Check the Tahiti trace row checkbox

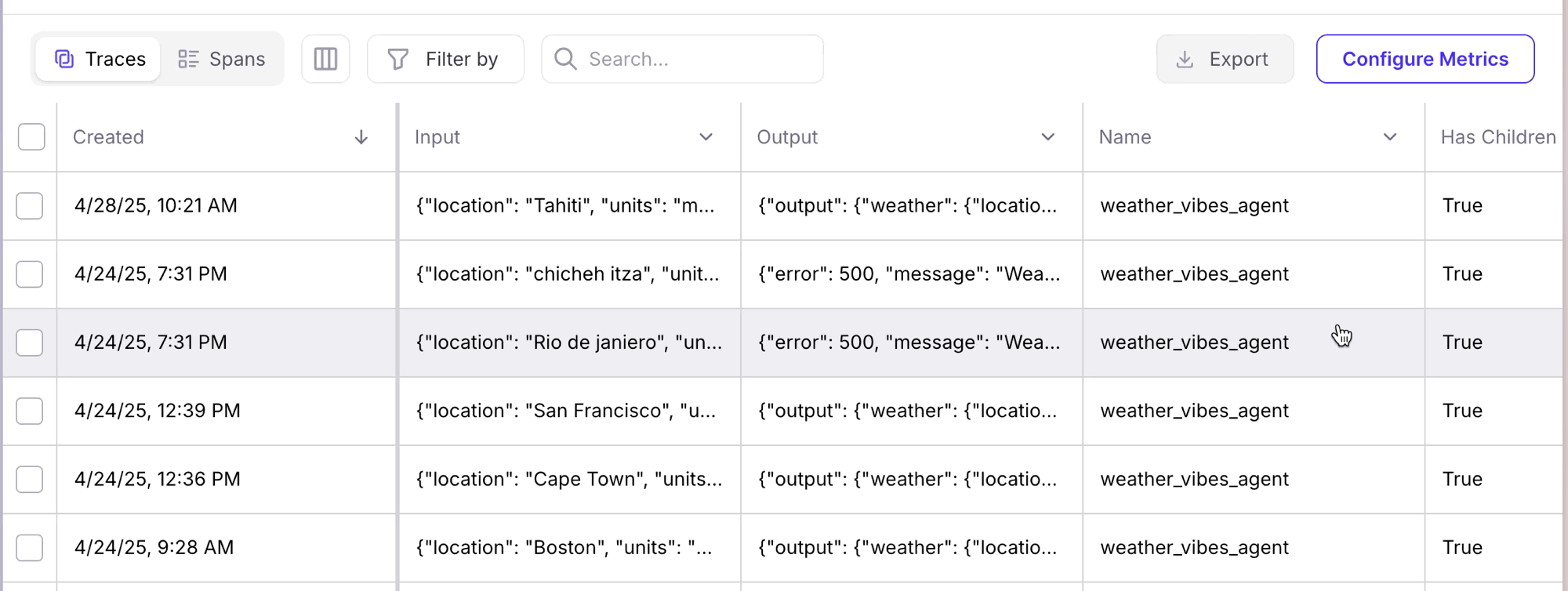pos(30,206)
